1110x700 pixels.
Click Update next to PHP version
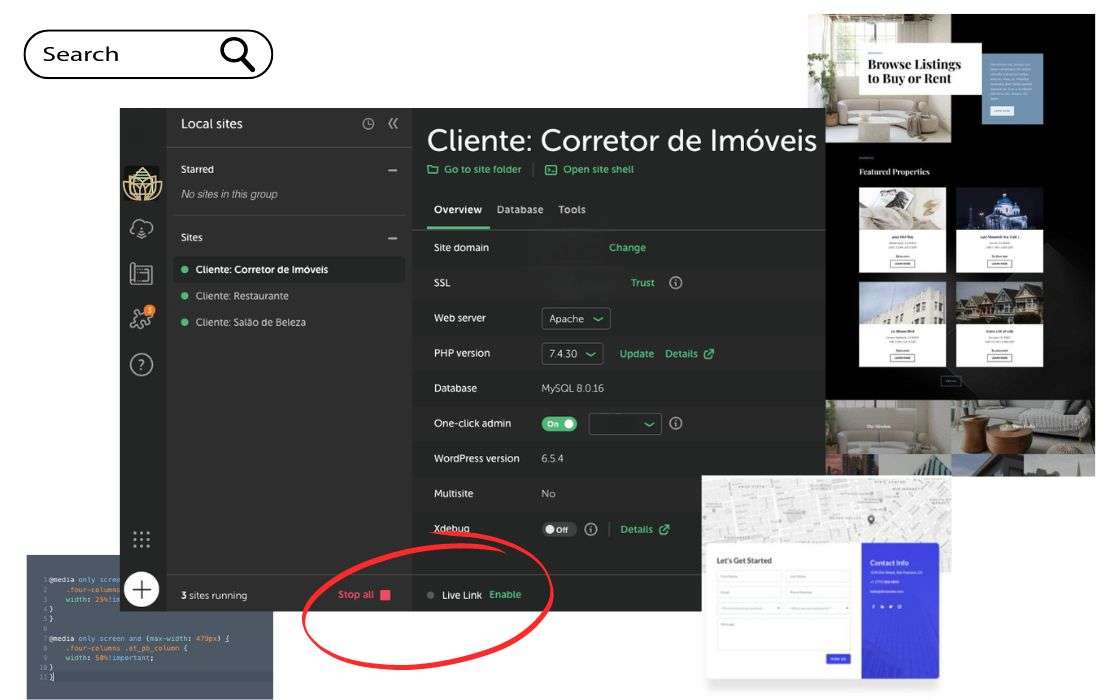coord(636,354)
